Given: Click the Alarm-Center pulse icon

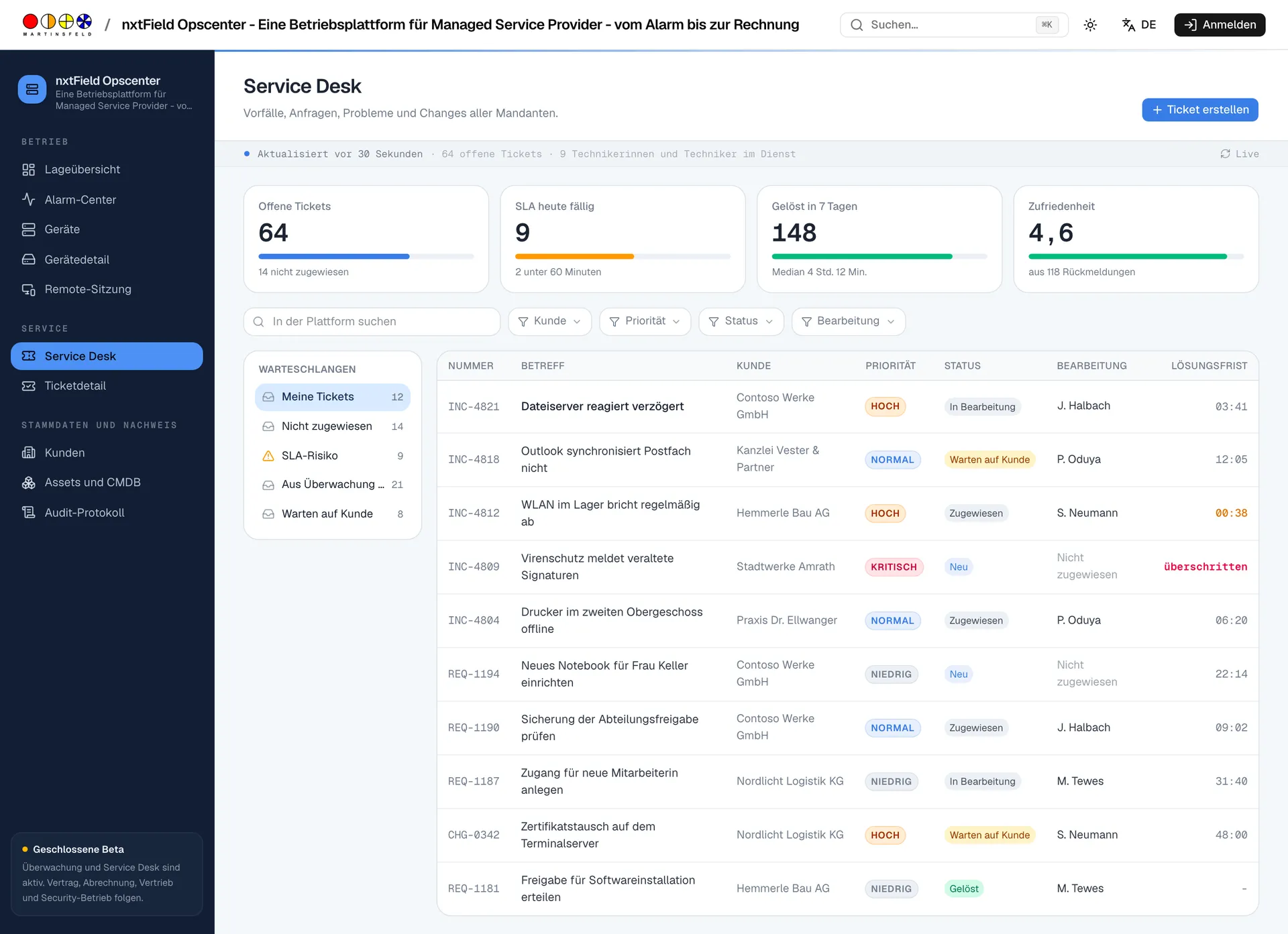Looking at the screenshot, I should pyautogui.click(x=28, y=200).
